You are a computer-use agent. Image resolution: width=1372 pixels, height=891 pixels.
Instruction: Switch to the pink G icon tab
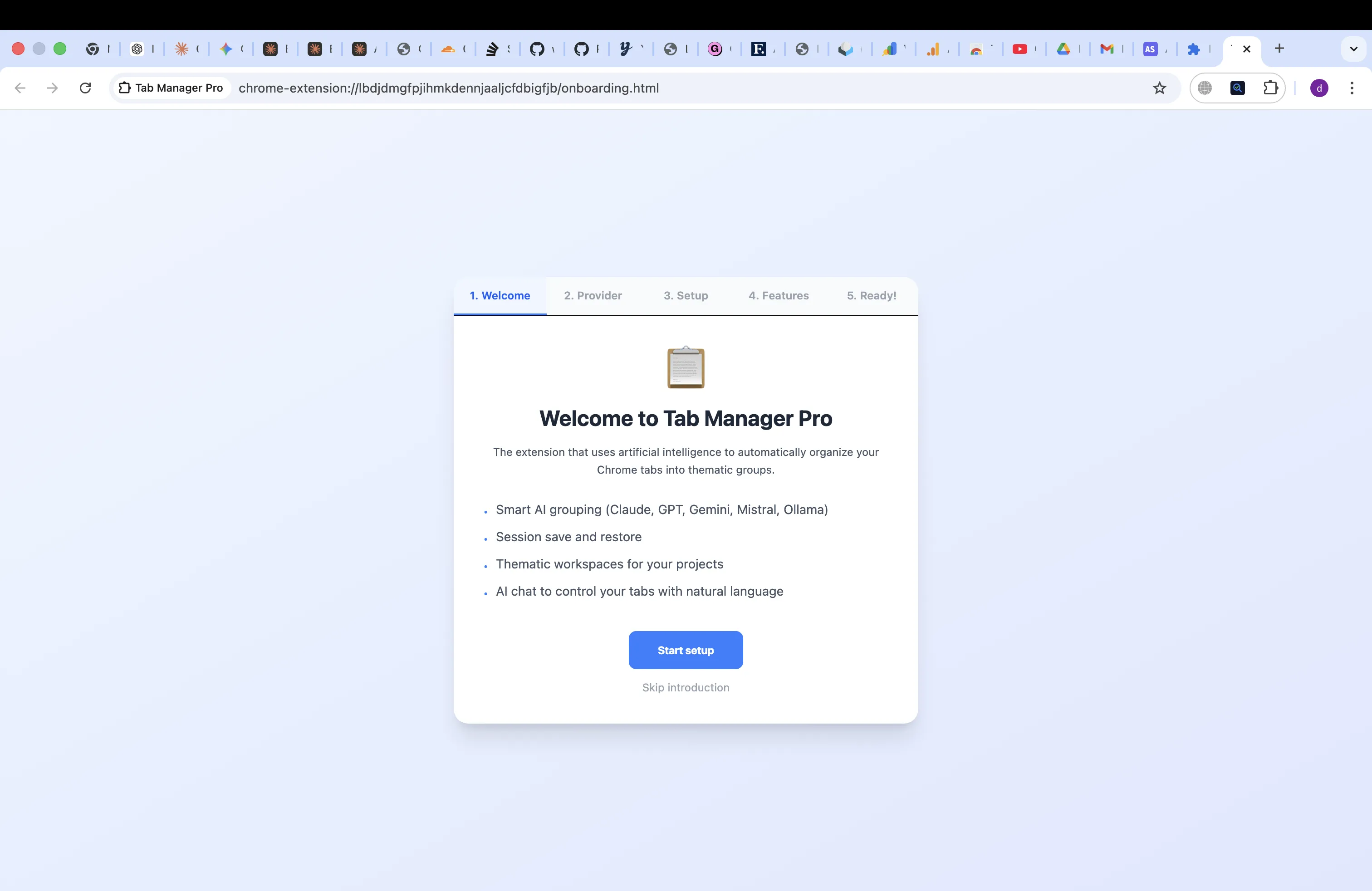[715, 49]
